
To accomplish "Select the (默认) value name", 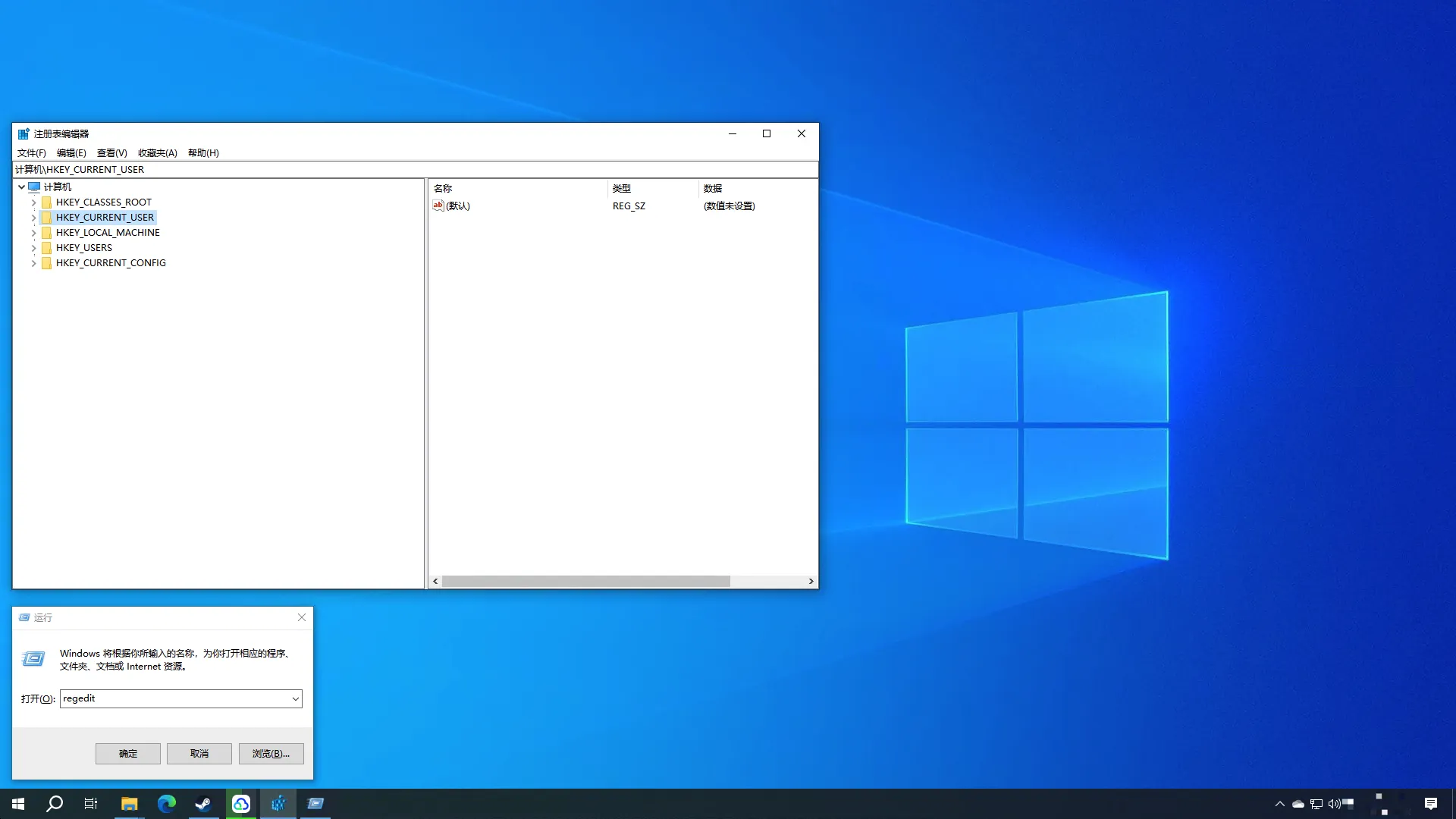I will (458, 206).
